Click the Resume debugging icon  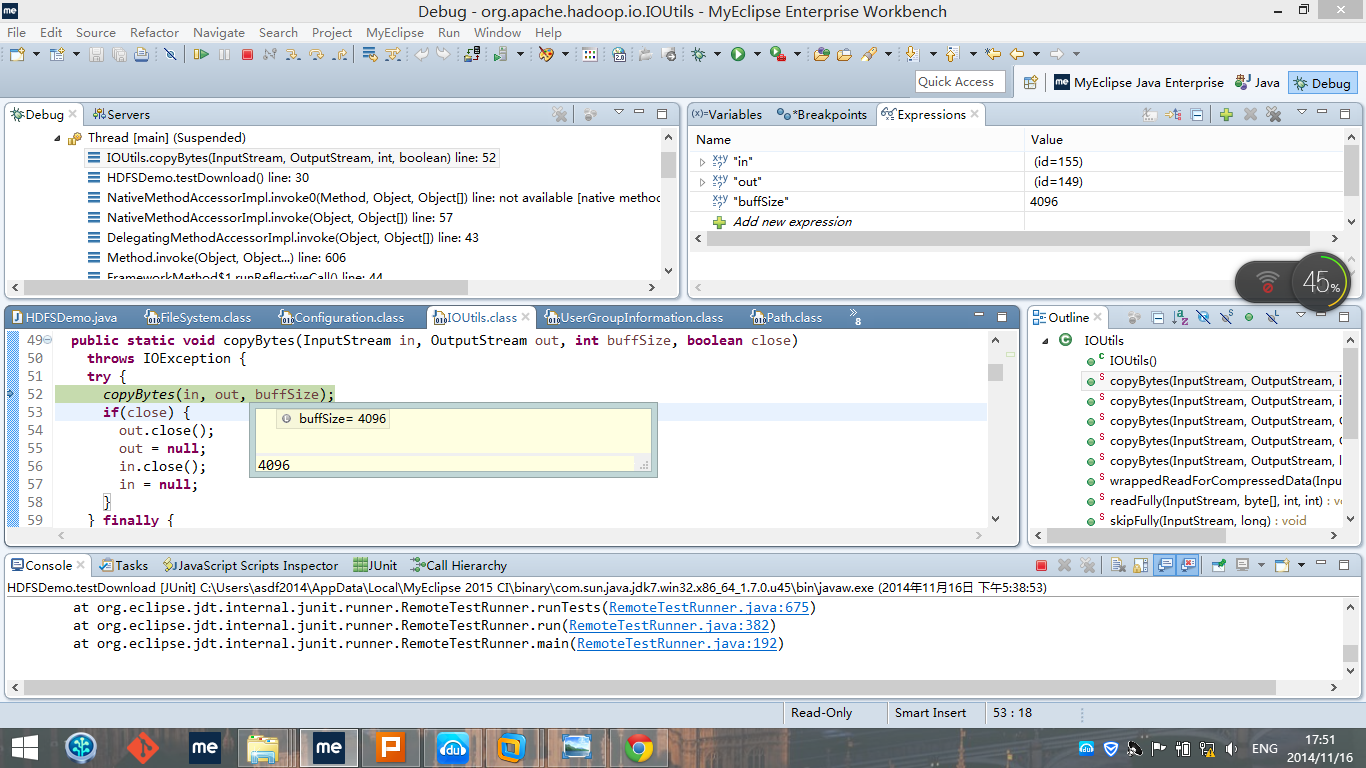click(201, 54)
